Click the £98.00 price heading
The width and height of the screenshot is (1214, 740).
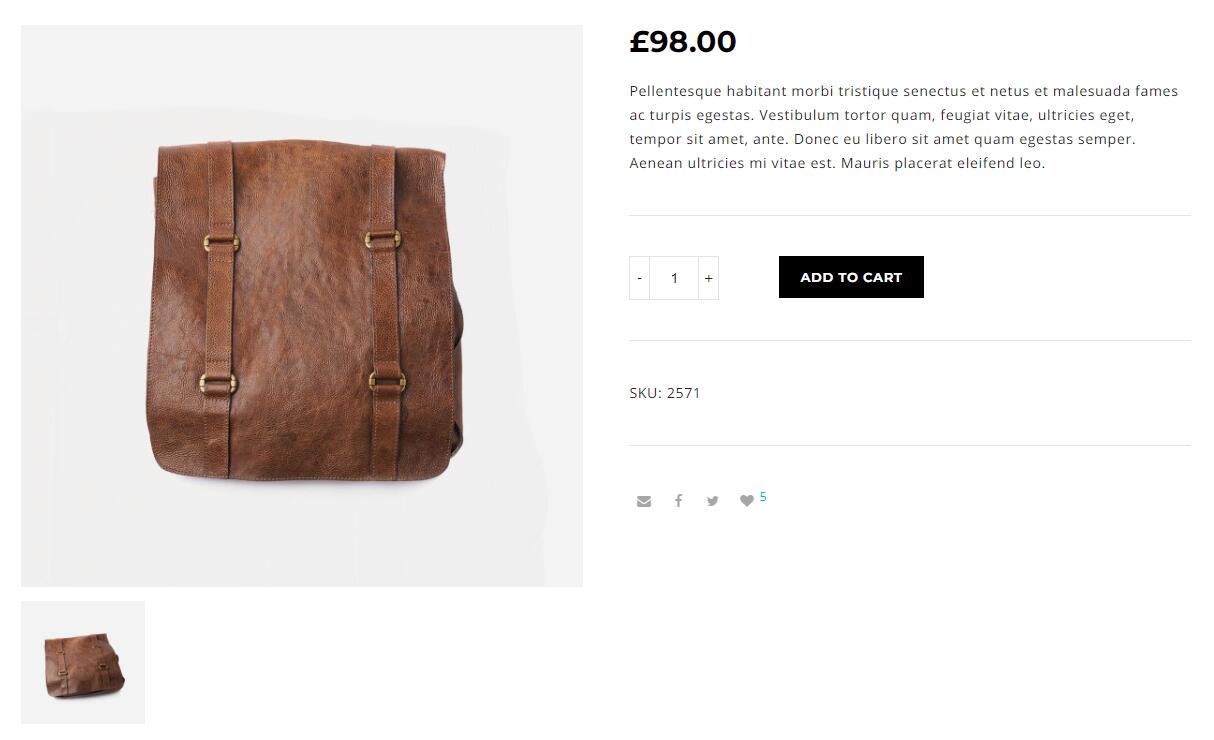point(683,42)
